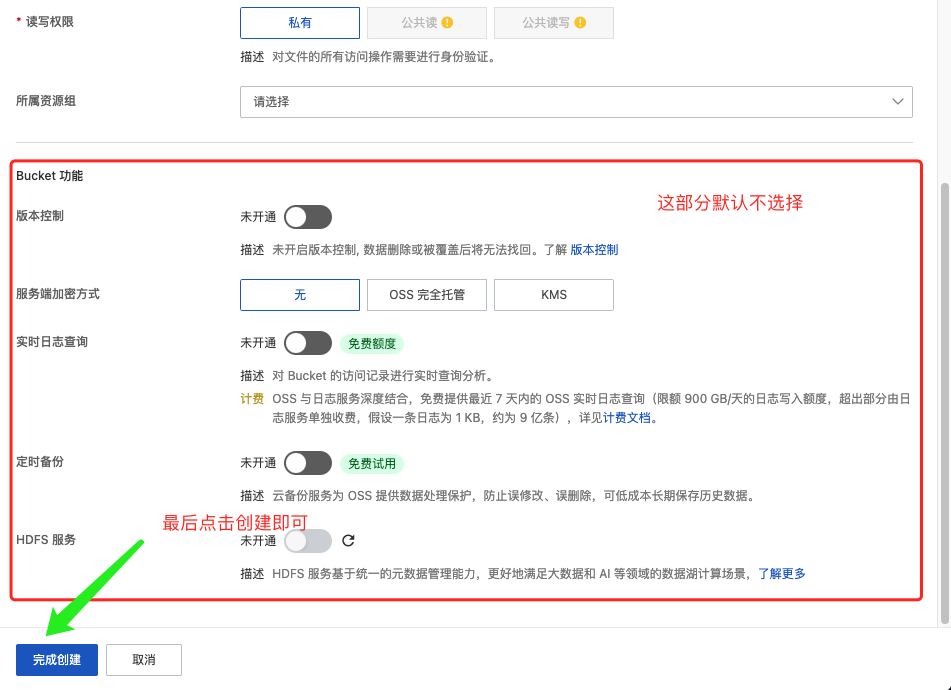This screenshot has width=951, height=690.
Task: Click the 完成创建 button
Action: (x=57, y=660)
